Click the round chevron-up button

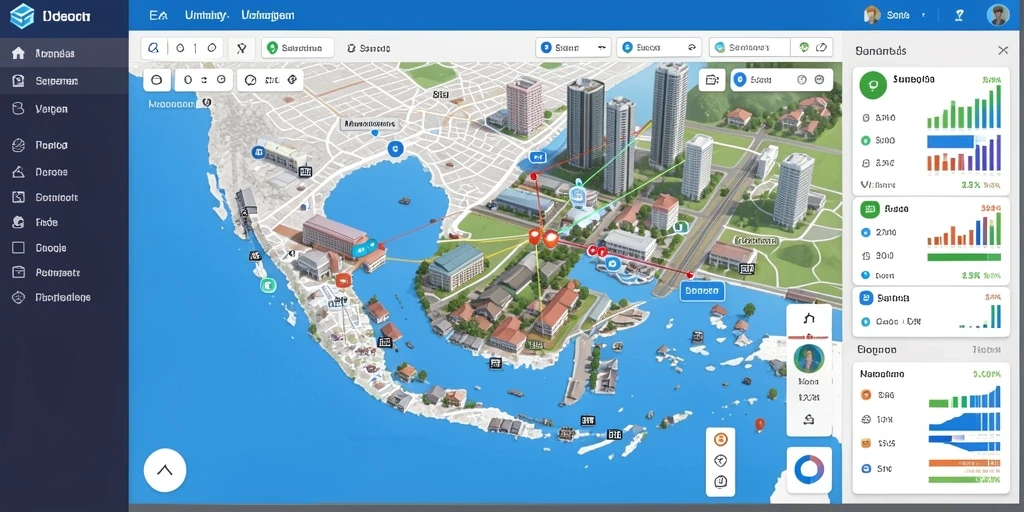click(165, 470)
